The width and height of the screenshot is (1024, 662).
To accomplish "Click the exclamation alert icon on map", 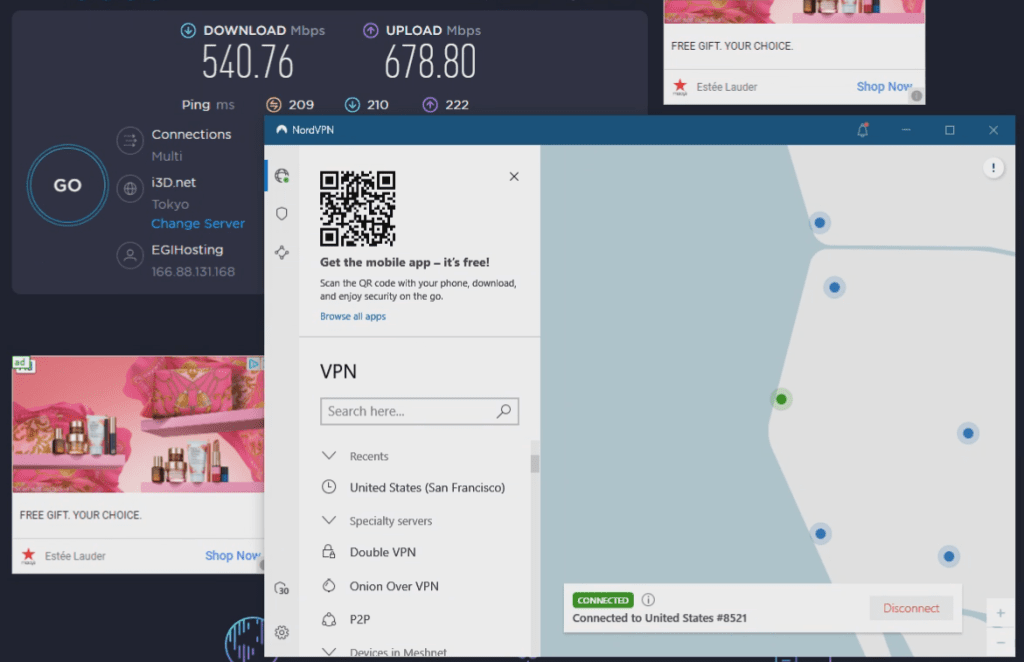I will coord(993,168).
